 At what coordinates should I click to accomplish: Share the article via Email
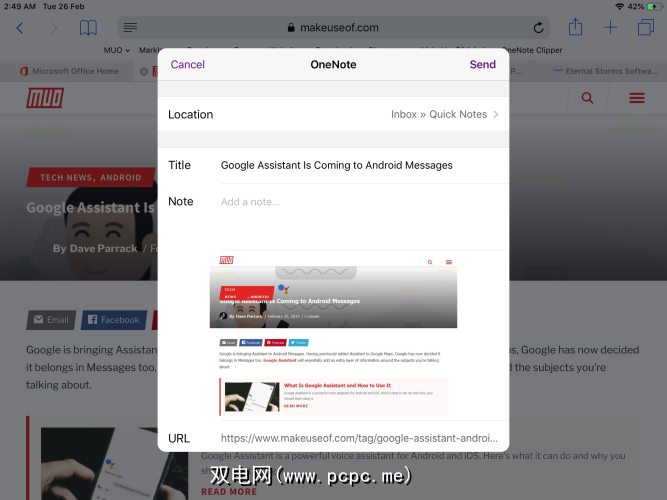pyautogui.click(x=51, y=320)
